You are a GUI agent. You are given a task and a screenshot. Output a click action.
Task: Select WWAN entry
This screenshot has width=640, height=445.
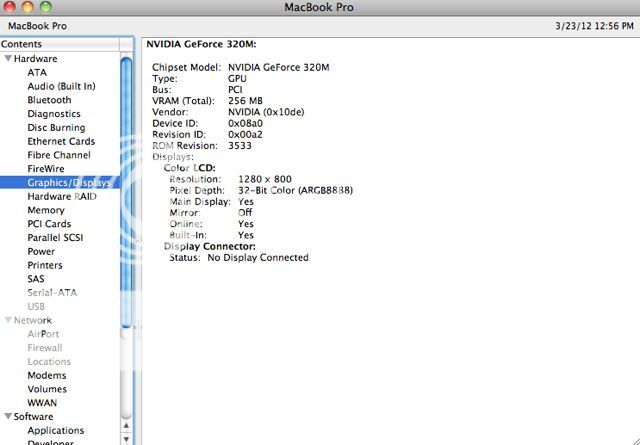[x=42, y=403]
